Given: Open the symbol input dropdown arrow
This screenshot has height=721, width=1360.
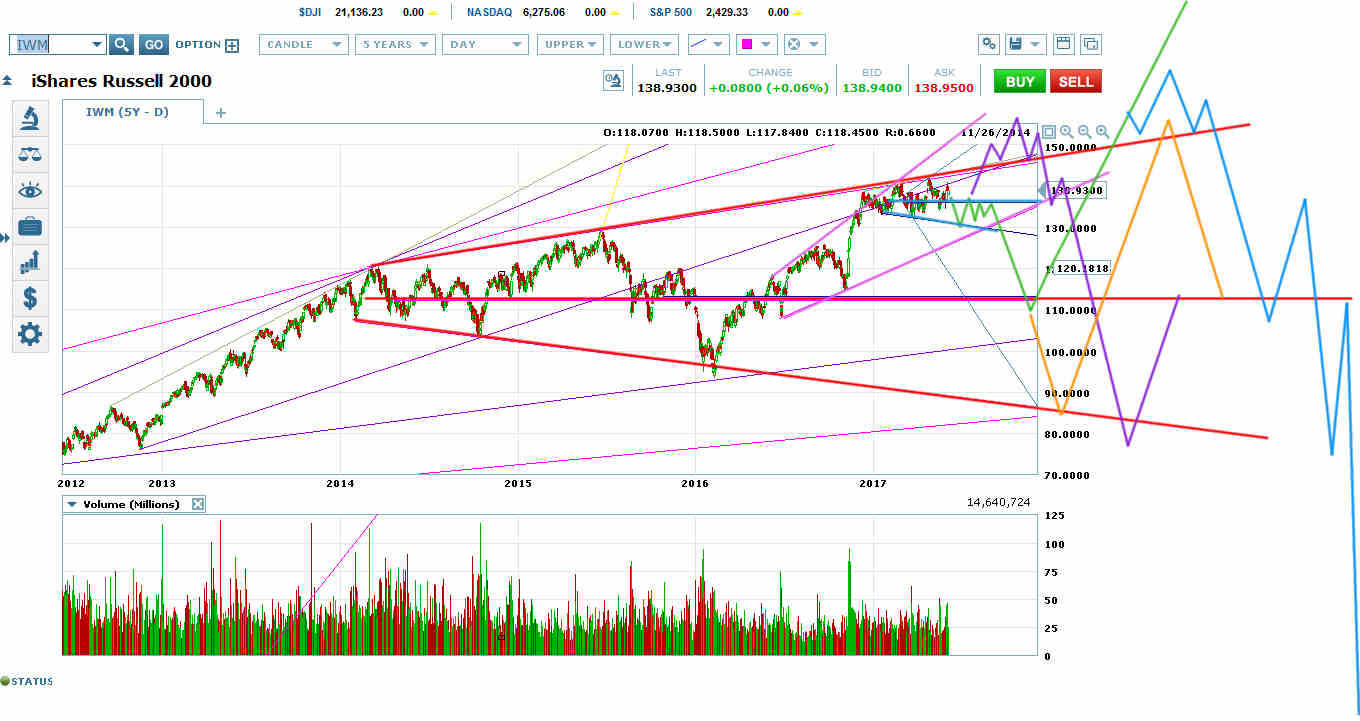Looking at the screenshot, I should (97, 44).
